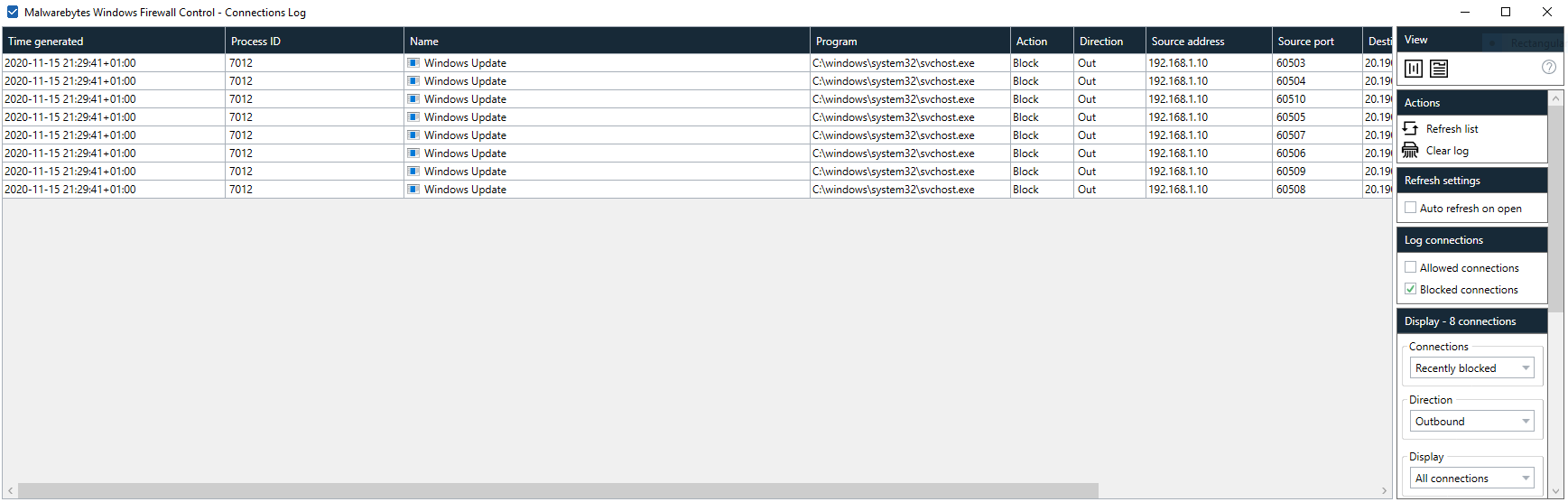Image resolution: width=1568 pixels, height=502 pixels.
Task: Enable Auto refresh on open
Action: pos(1410,208)
